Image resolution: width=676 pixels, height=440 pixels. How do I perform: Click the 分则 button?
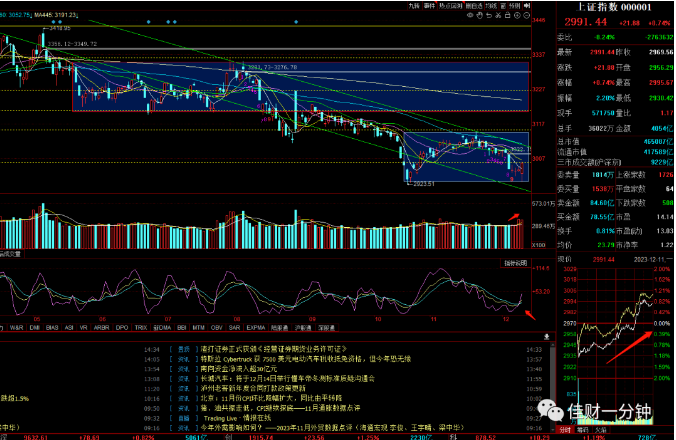tap(515, 6)
